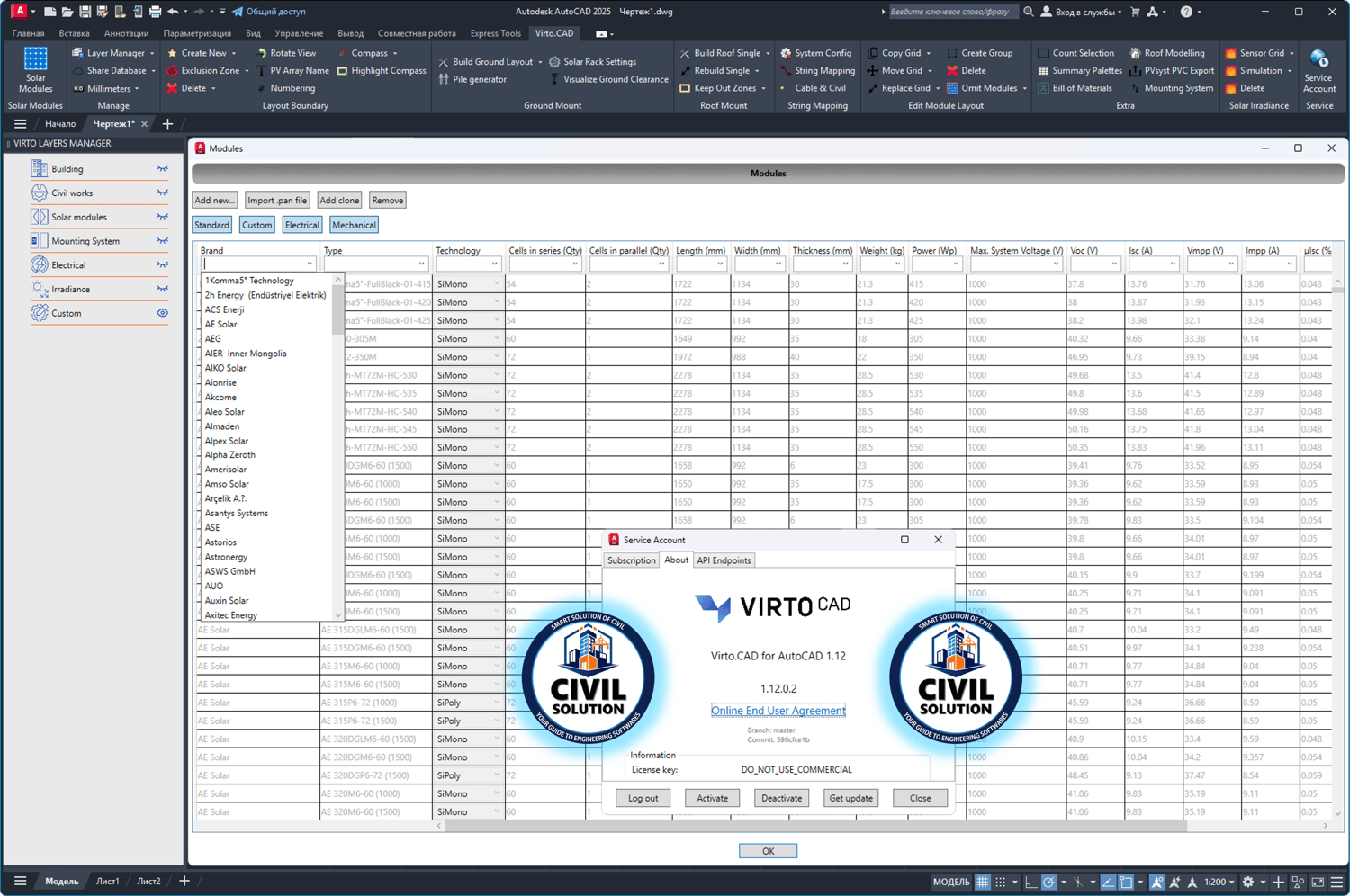Open the Mounting System ribbon tool
Image resolution: width=1350 pixels, height=896 pixels.
[x=1171, y=88]
